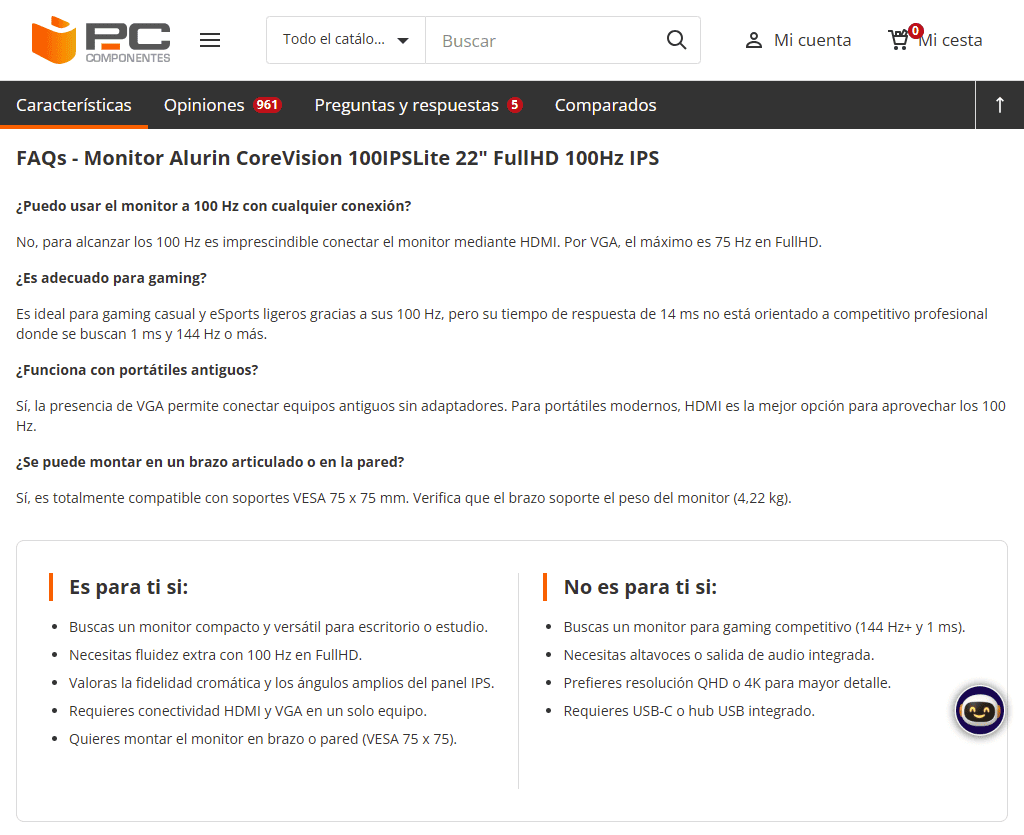Click the answer about conectar mediante HDMI
Screen dimensions: 1024x835
(x=419, y=242)
